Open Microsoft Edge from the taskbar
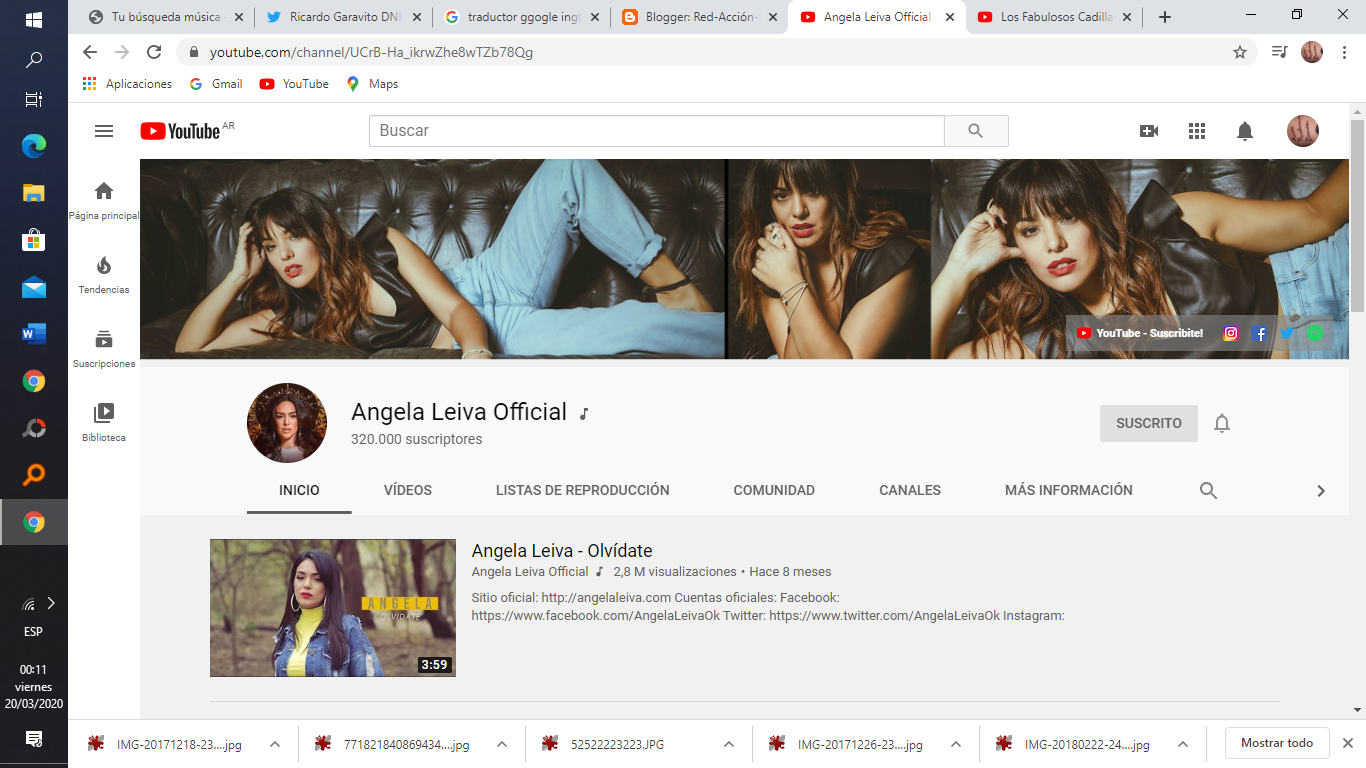1366x768 pixels. [33, 146]
